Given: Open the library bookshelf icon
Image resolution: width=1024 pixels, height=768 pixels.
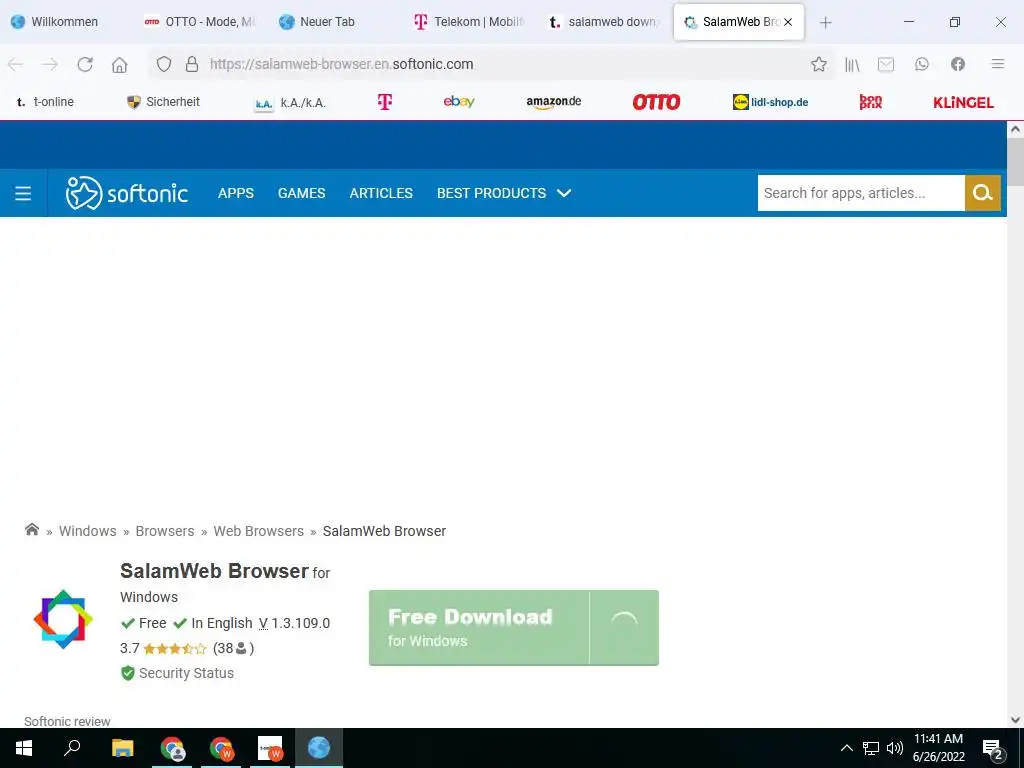Looking at the screenshot, I should click(852, 64).
